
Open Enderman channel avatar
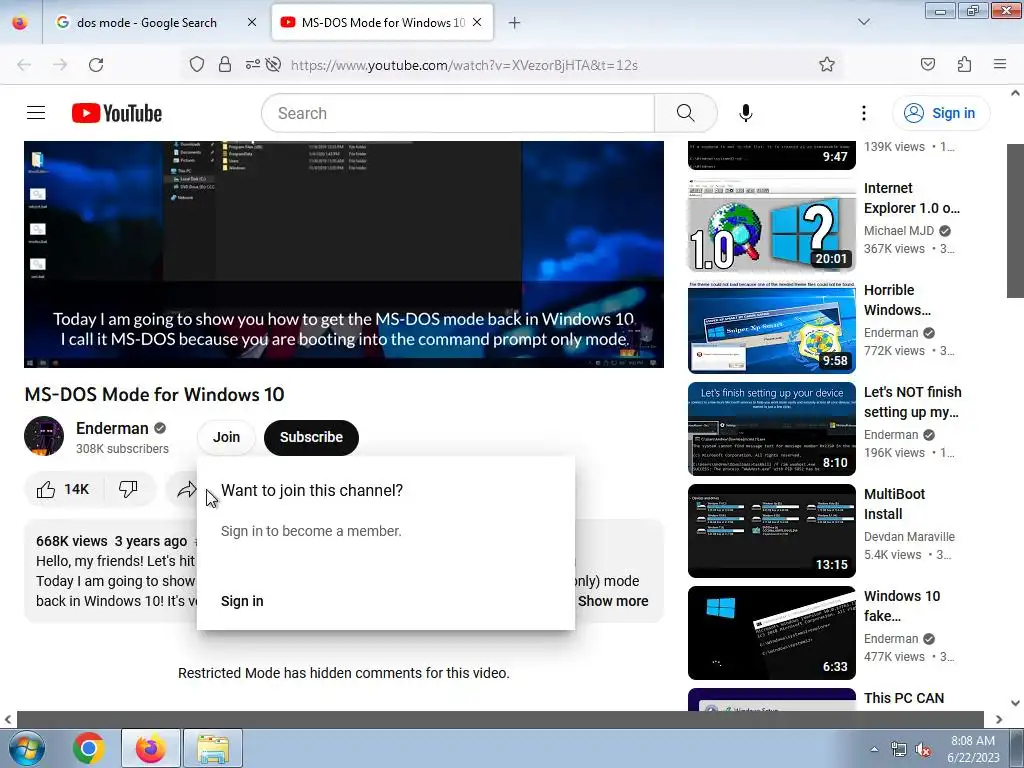click(x=44, y=436)
